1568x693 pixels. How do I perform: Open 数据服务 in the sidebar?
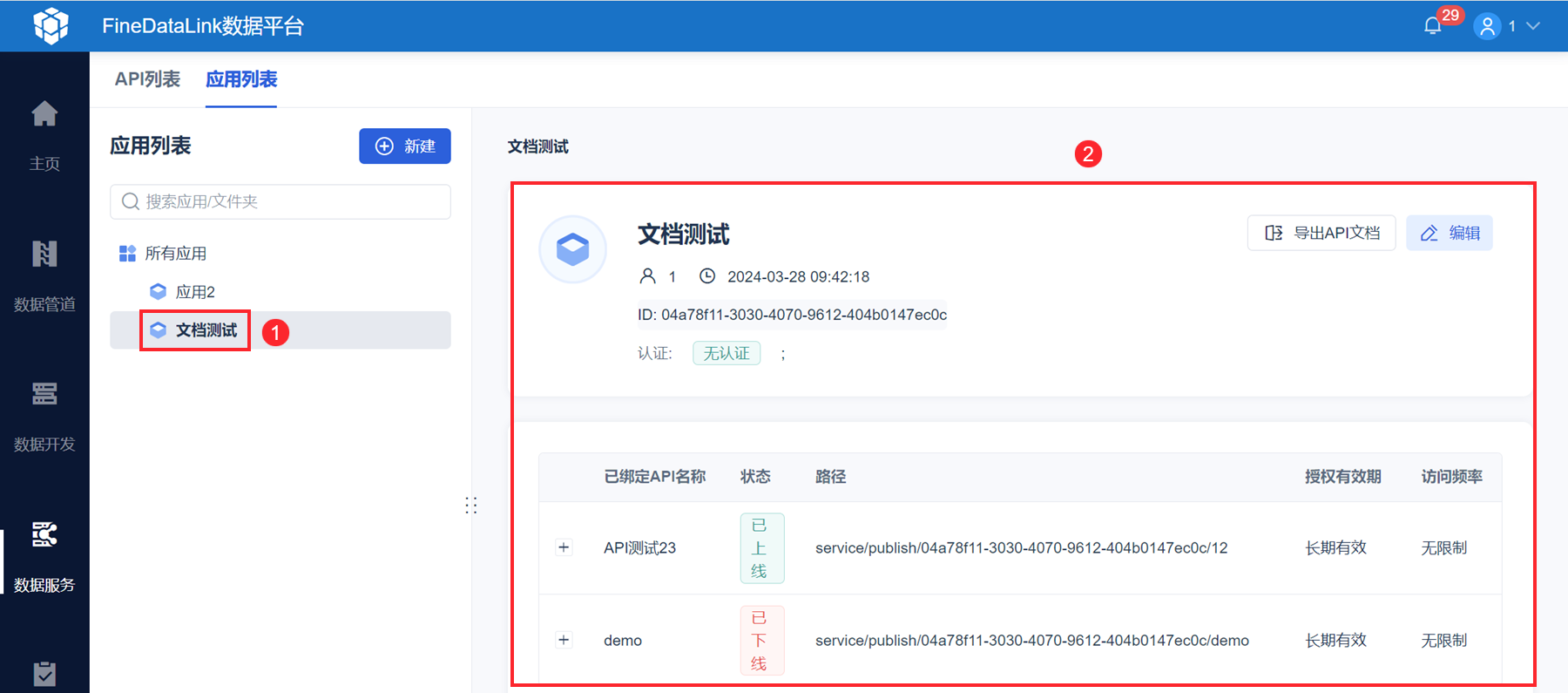[44, 557]
